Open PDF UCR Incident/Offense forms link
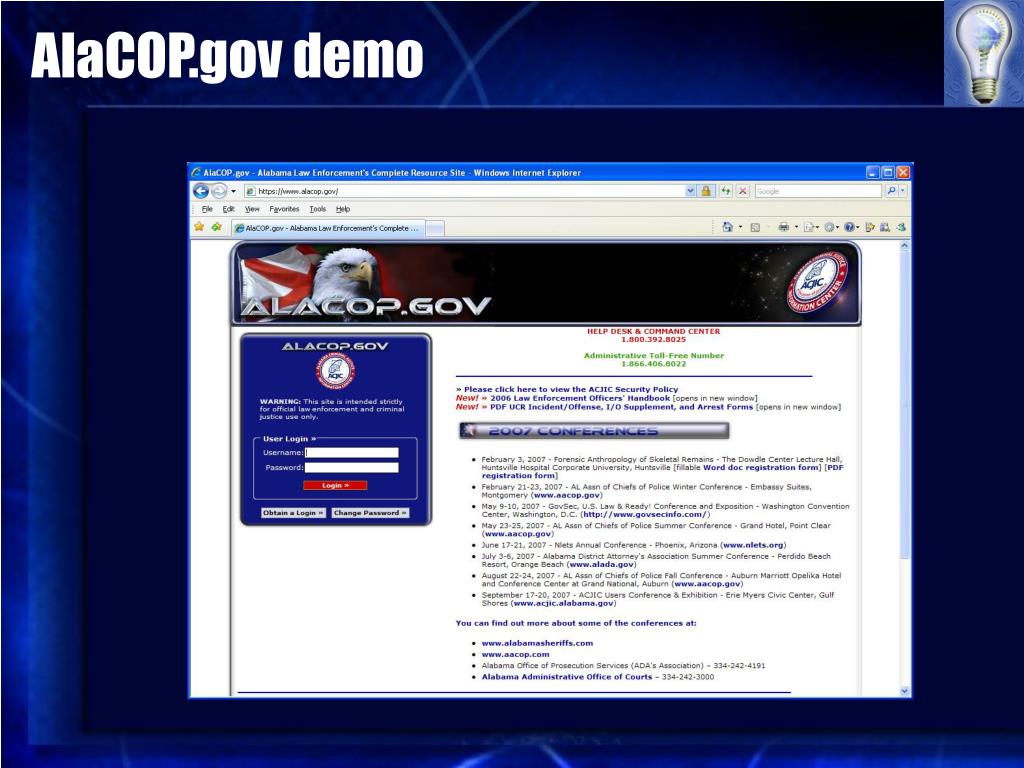This screenshot has height=768, width=1024. [x=621, y=407]
